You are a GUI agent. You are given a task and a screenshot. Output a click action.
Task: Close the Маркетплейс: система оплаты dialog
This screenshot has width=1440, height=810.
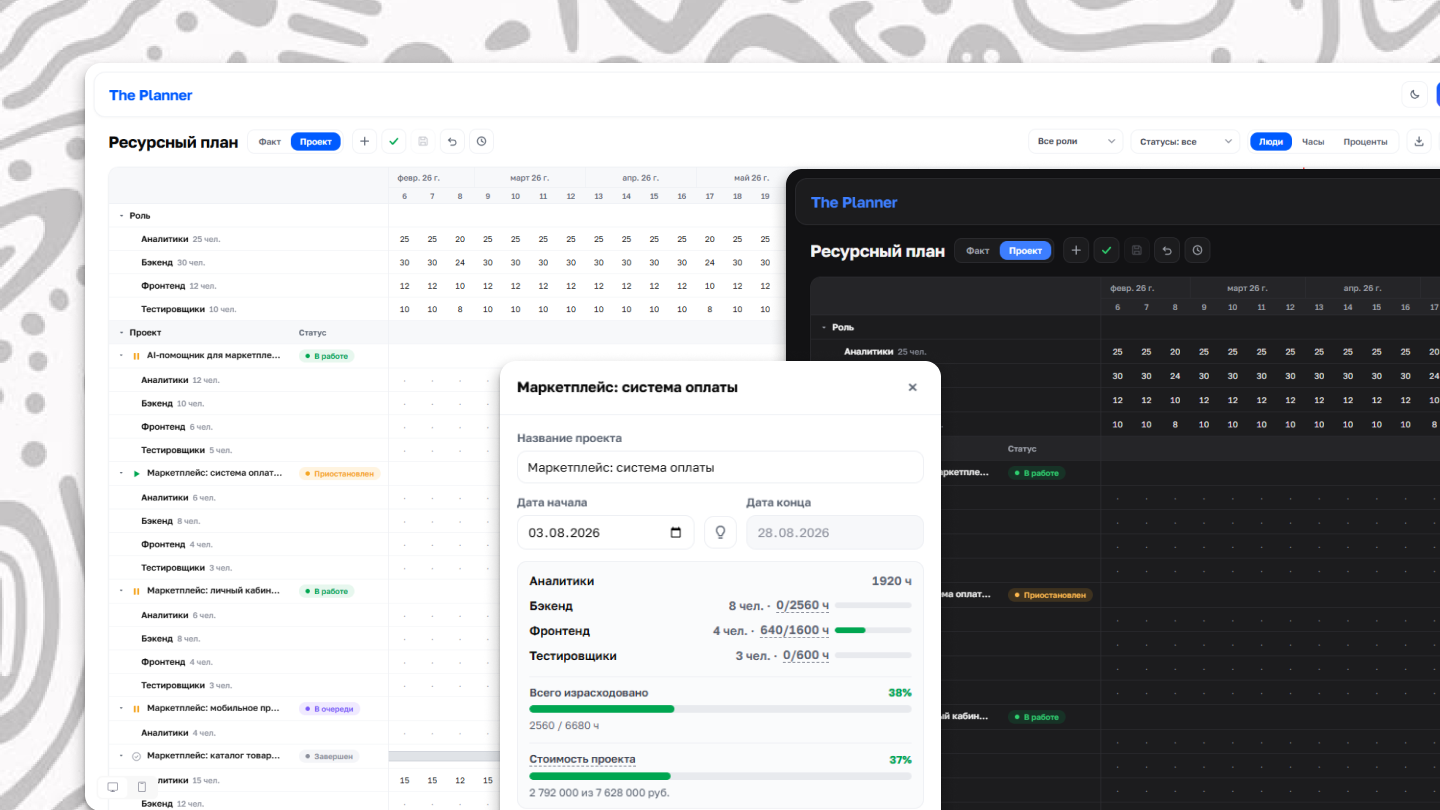(x=912, y=387)
